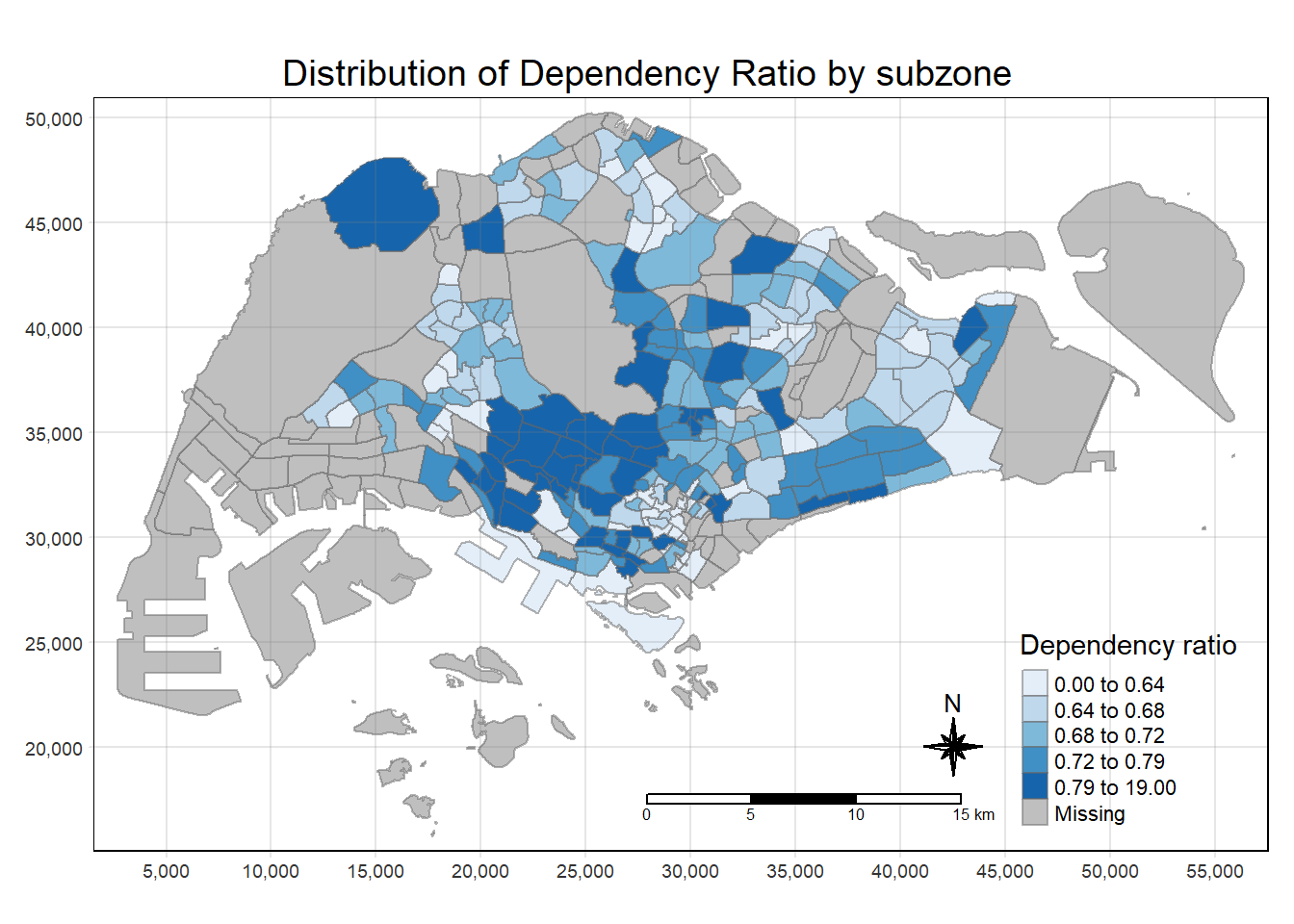Click the 55,000 x-axis tick label
Image resolution: width=1294 pixels, height=924 pixels.
(x=1214, y=871)
